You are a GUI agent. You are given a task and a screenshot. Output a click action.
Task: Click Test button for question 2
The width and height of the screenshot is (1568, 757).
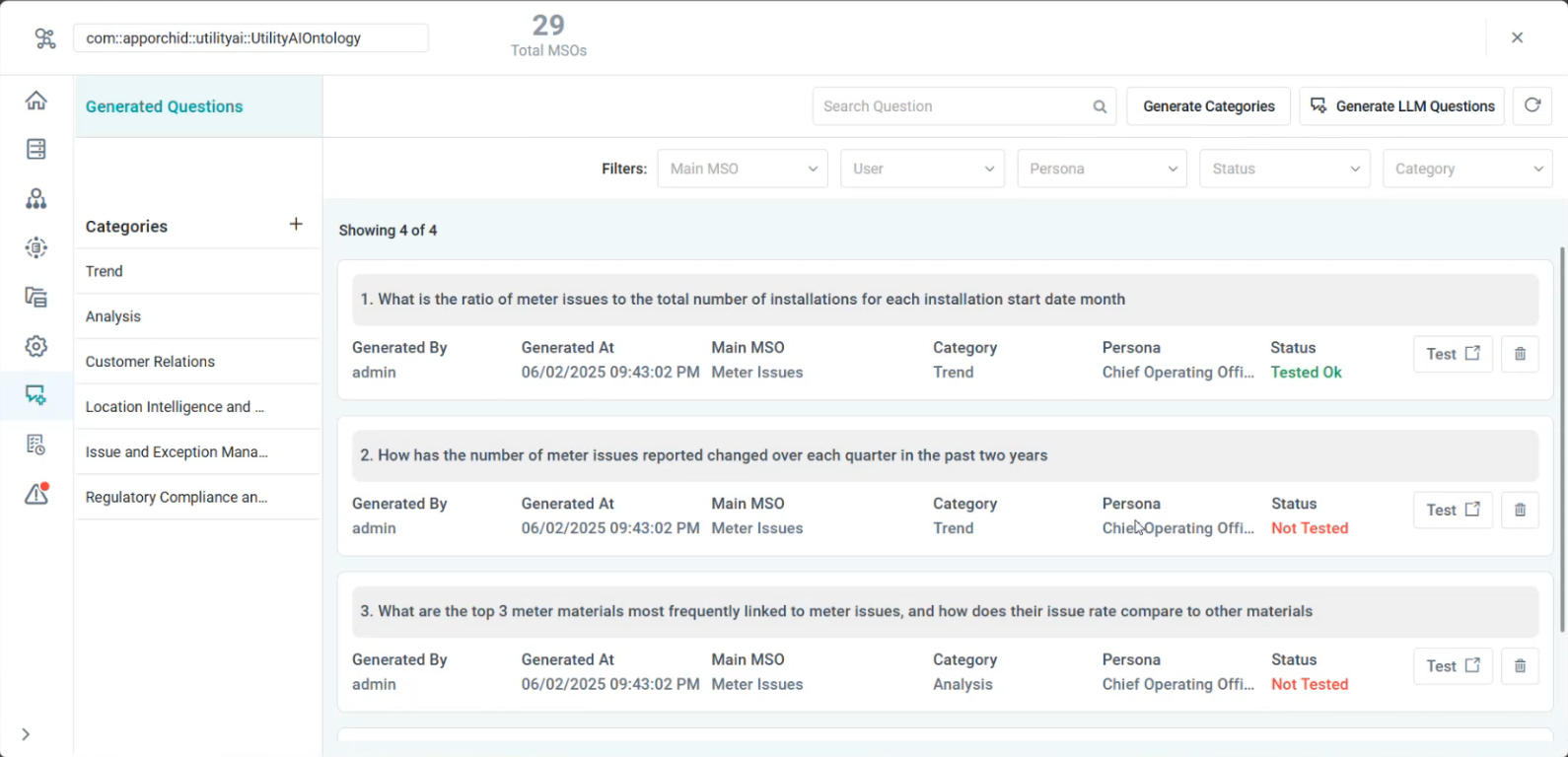1453,510
